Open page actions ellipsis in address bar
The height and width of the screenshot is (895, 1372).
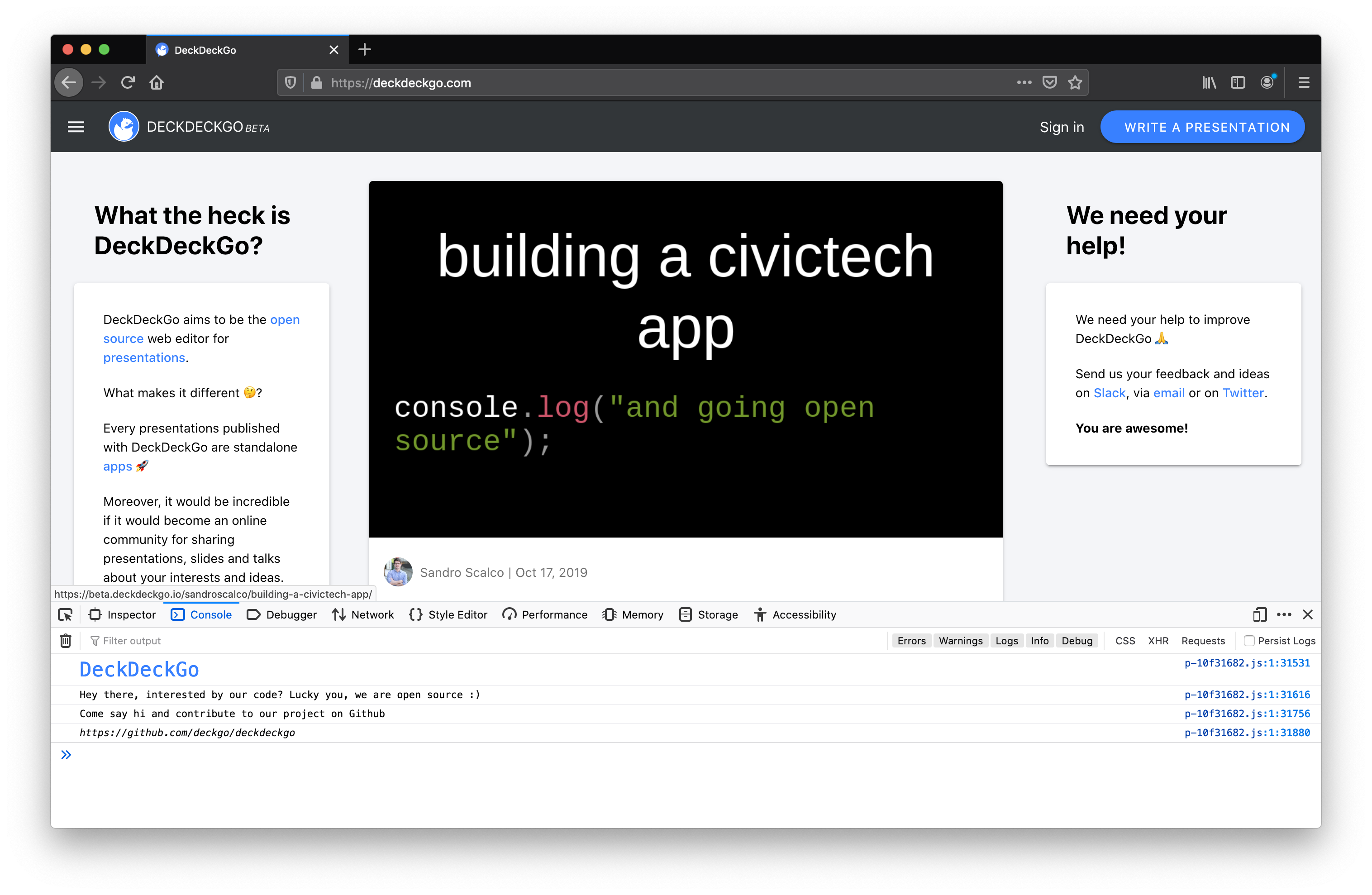coord(1024,82)
